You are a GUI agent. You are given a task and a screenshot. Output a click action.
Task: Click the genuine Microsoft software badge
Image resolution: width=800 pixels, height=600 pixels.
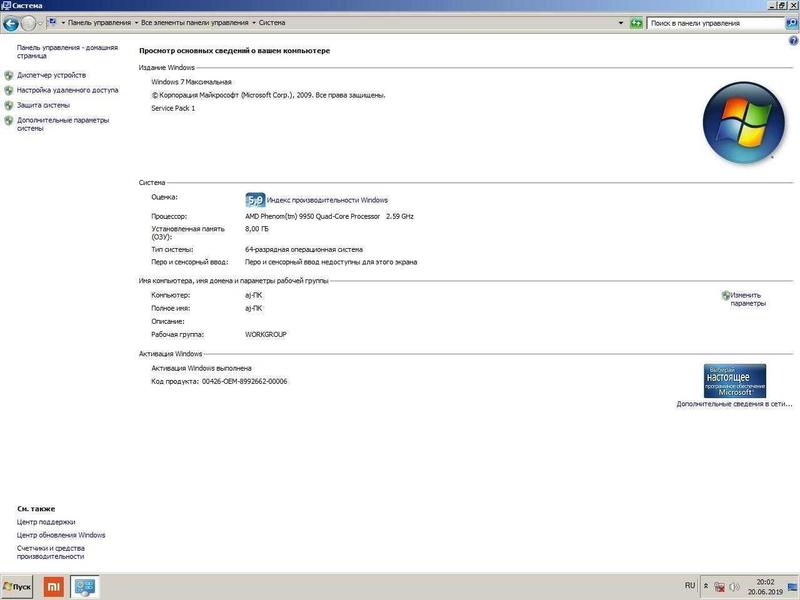[x=735, y=381]
